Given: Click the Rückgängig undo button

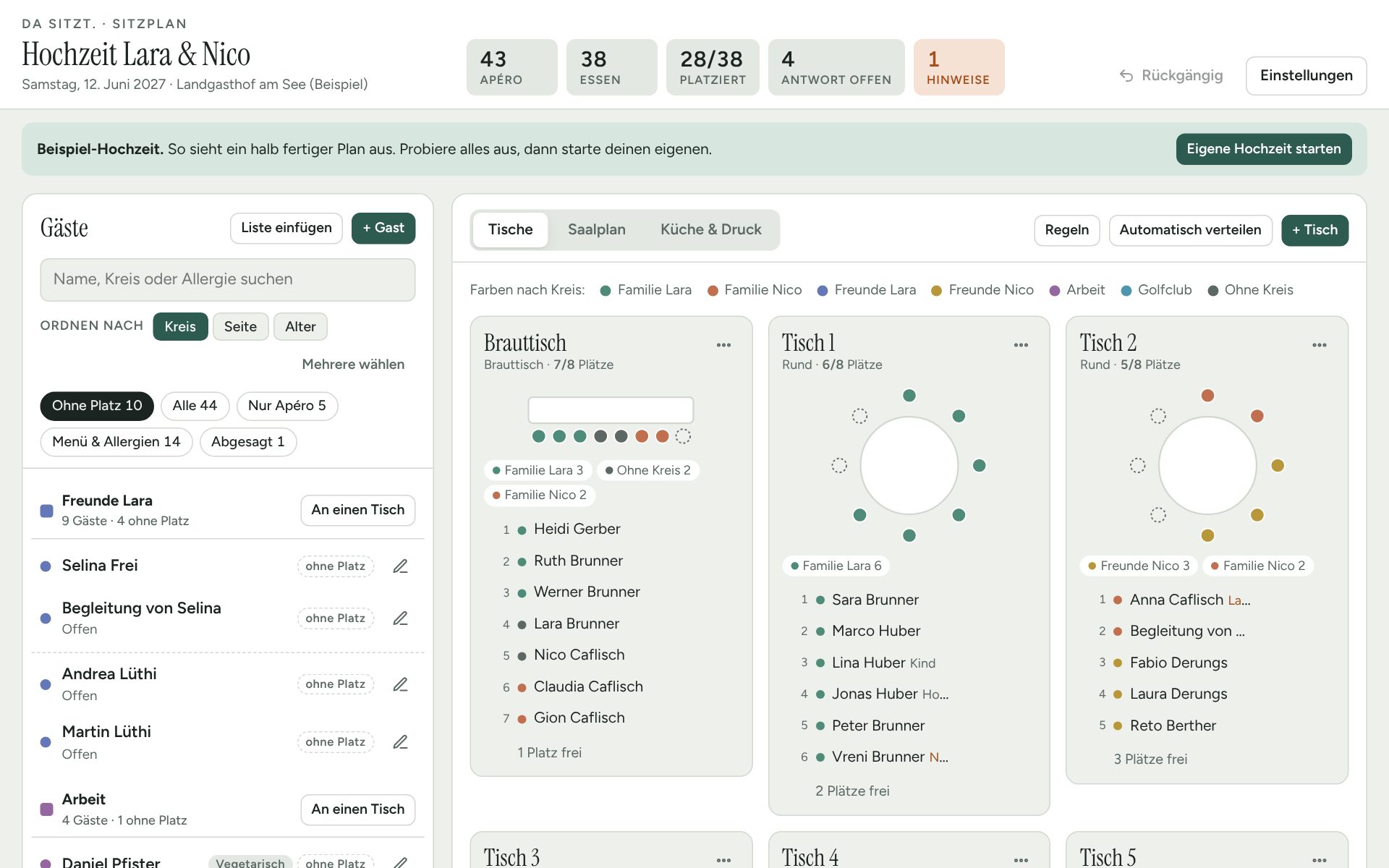Looking at the screenshot, I should coord(1171,75).
